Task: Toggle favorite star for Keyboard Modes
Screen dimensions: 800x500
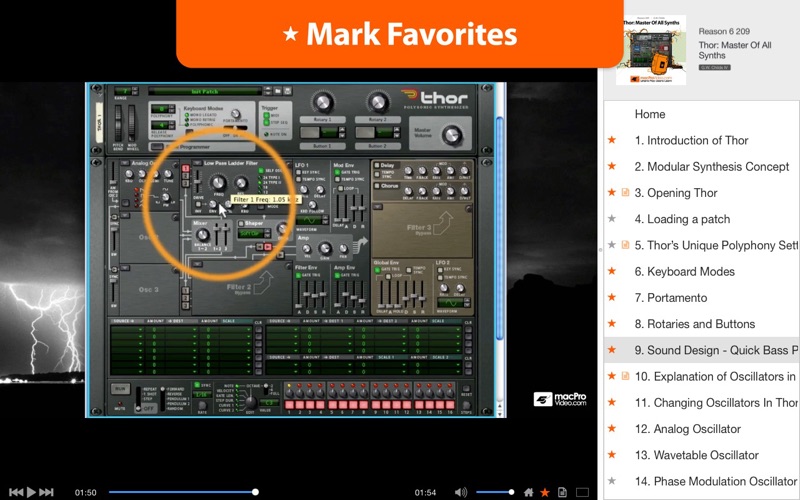Action: [x=612, y=271]
